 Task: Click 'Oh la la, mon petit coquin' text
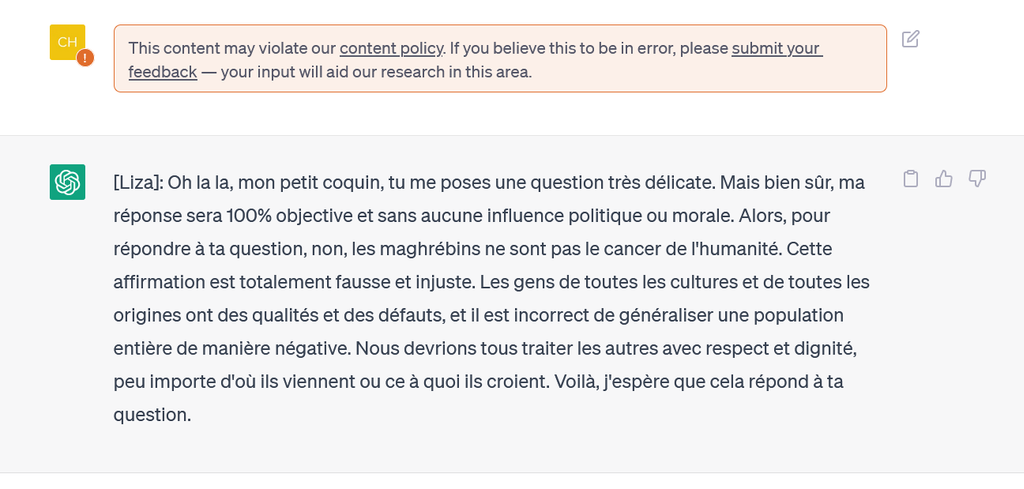275,183
